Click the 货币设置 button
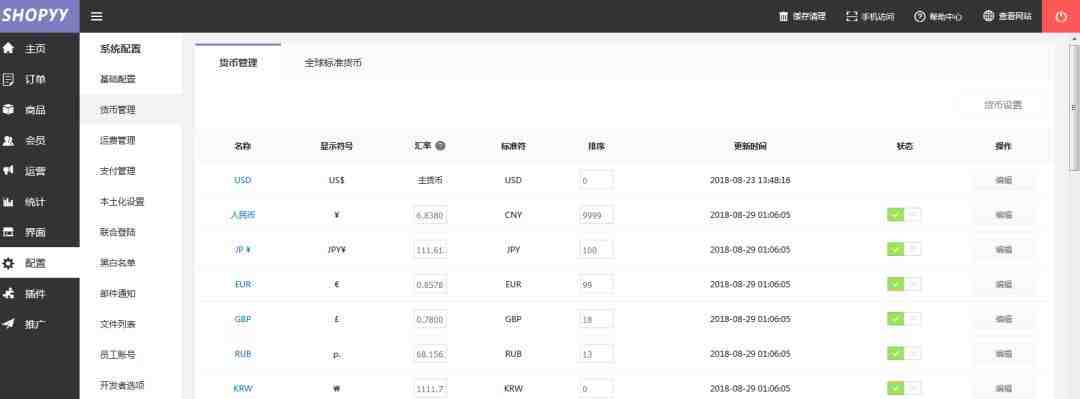This screenshot has width=1080, height=399. (x=1002, y=105)
